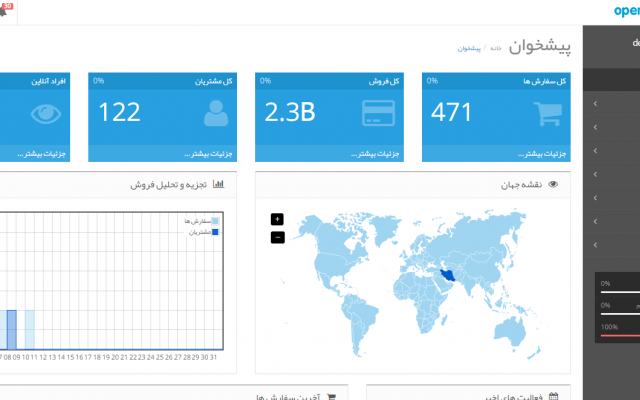
Task: Click the 471 total orders value
Action: tap(451, 112)
